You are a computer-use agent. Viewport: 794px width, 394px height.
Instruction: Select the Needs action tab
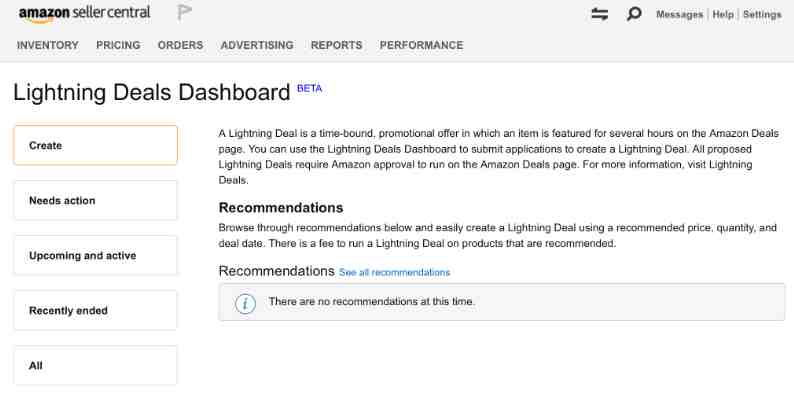[x=96, y=201]
